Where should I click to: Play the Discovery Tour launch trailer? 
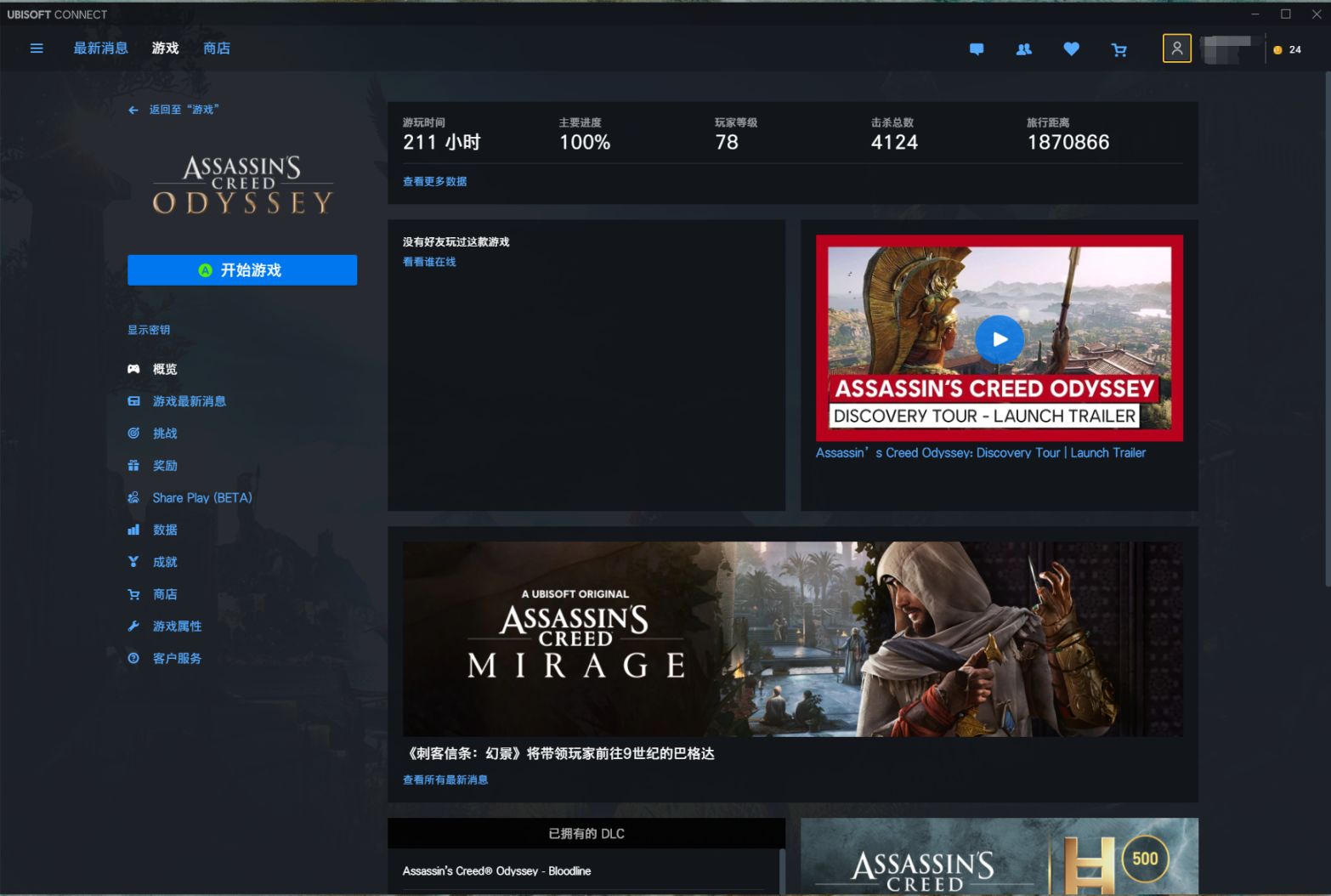pos(1000,338)
